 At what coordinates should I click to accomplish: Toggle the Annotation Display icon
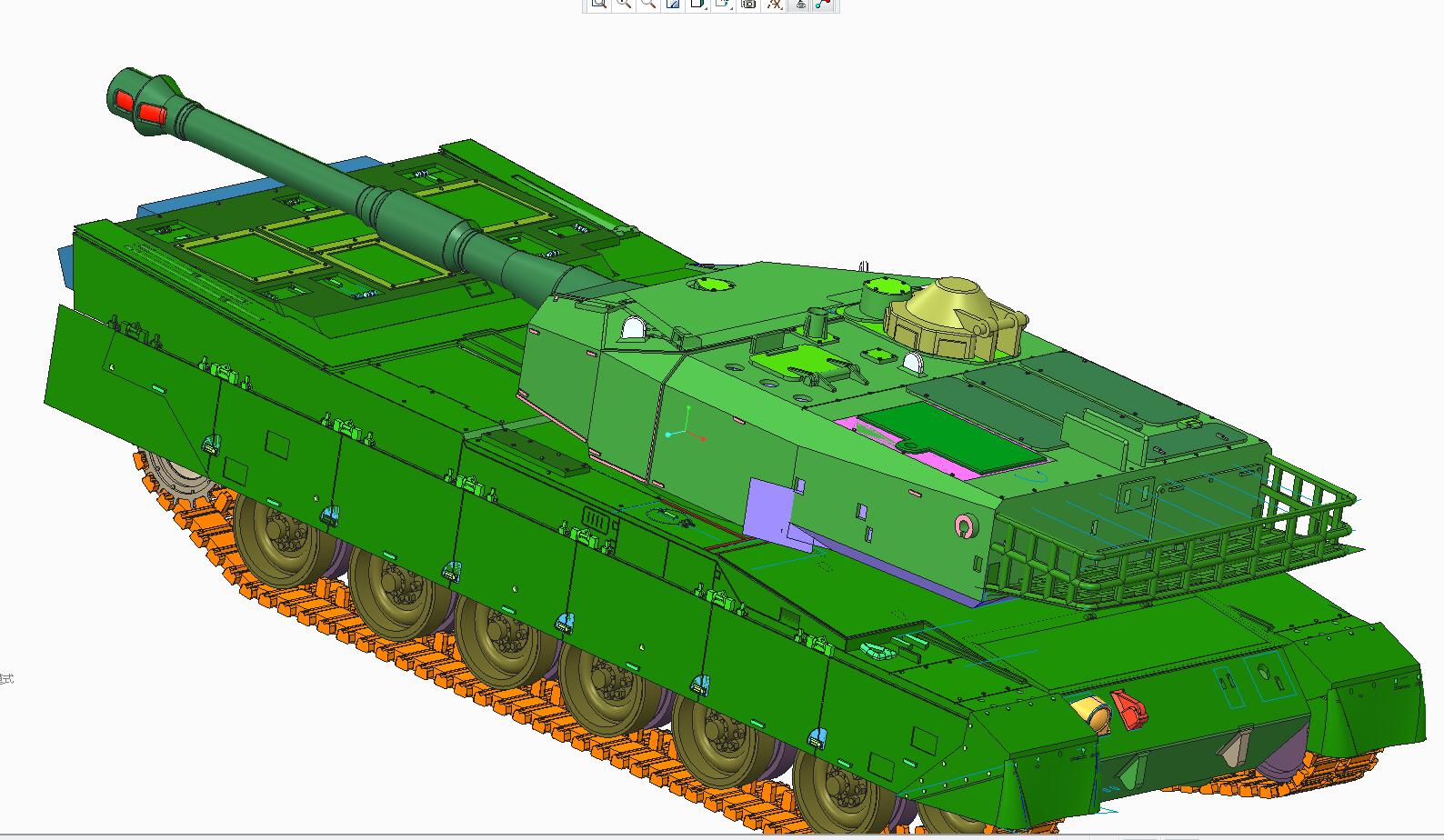[x=799, y=4]
